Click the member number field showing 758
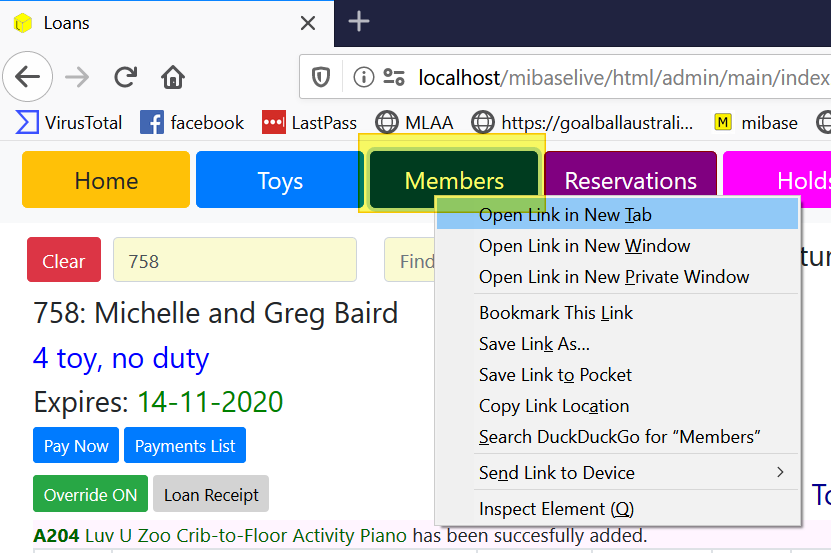The image size is (831, 553). (234, 261)
